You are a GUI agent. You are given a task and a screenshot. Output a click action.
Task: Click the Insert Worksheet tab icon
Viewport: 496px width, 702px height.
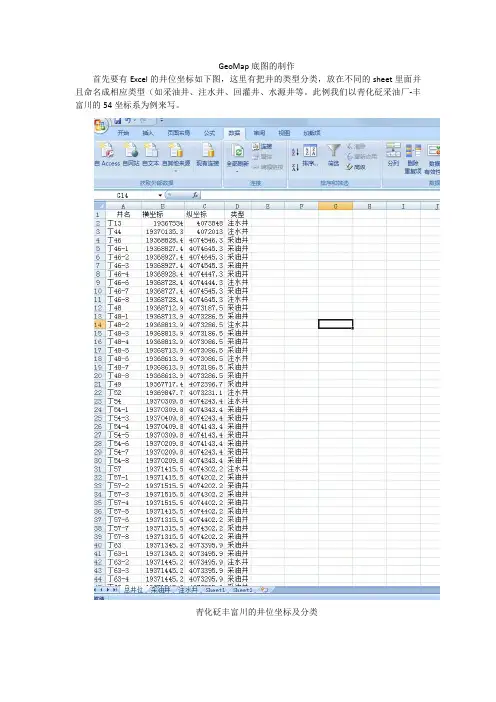(x=264, y=590)
